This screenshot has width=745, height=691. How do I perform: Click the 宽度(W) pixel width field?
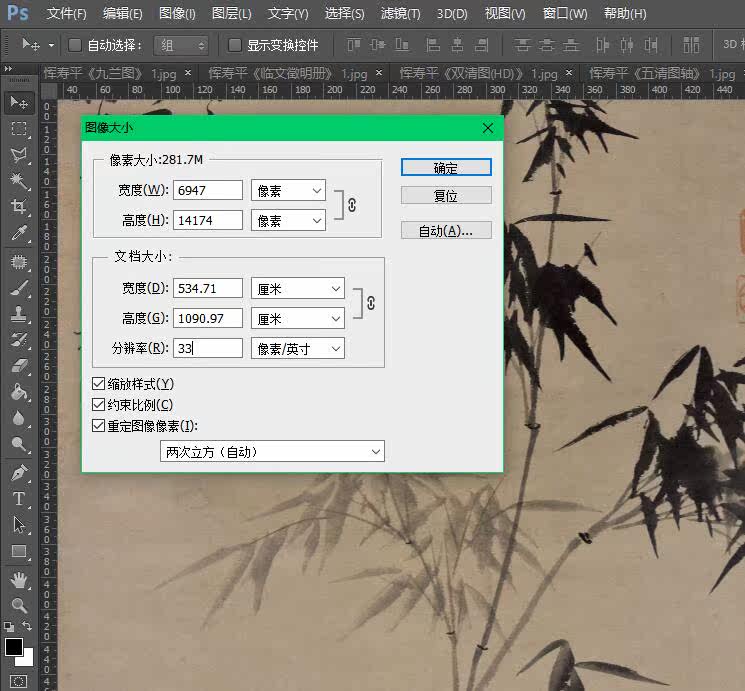pos(208,190)
